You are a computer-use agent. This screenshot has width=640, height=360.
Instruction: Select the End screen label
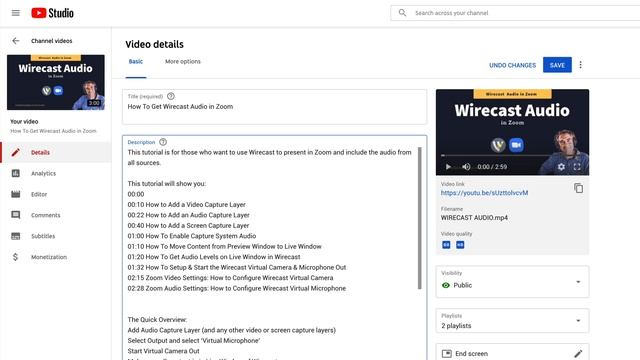(x=471, y=353)
